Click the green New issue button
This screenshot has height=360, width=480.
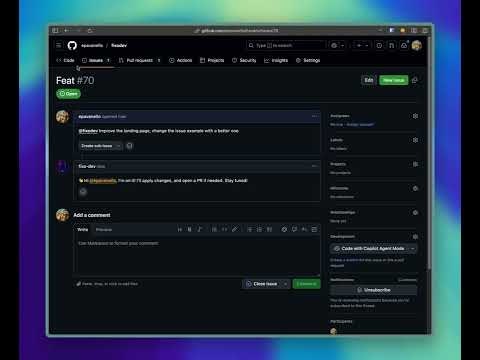coord(393,80)
